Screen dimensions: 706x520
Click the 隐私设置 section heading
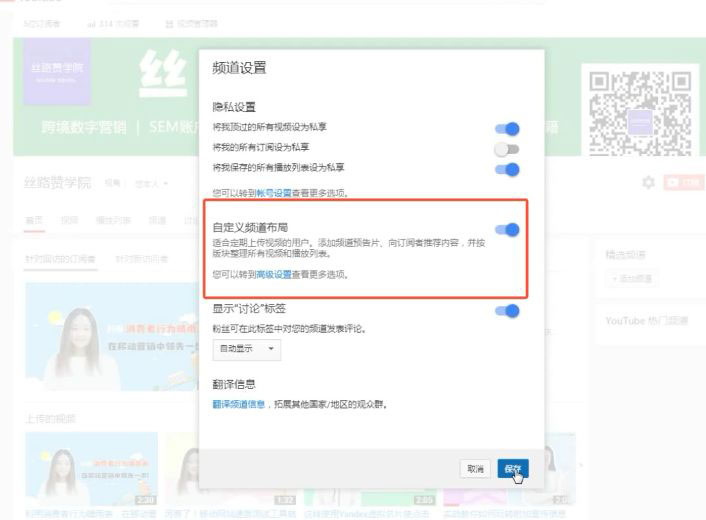234,107
